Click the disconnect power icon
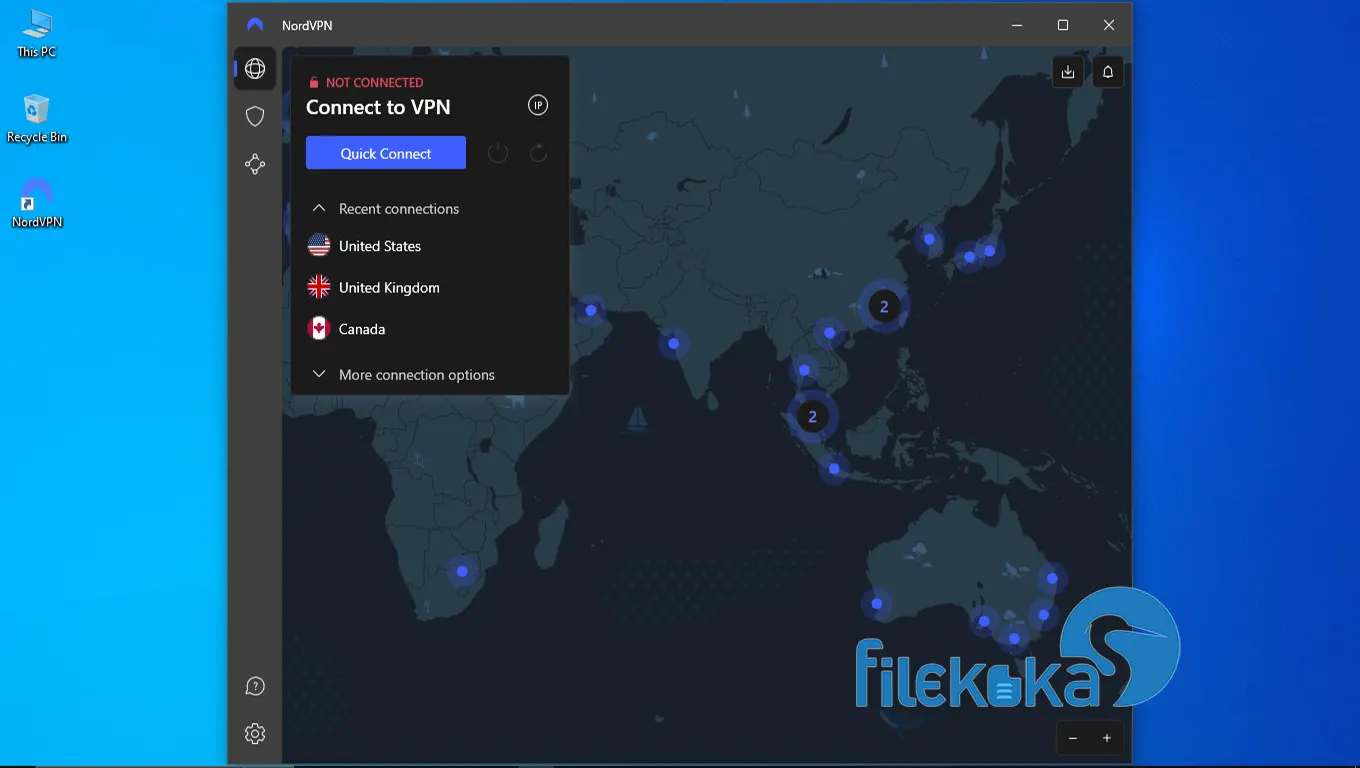Viewport: 1360px width, 768px height. tap(498, 153)
